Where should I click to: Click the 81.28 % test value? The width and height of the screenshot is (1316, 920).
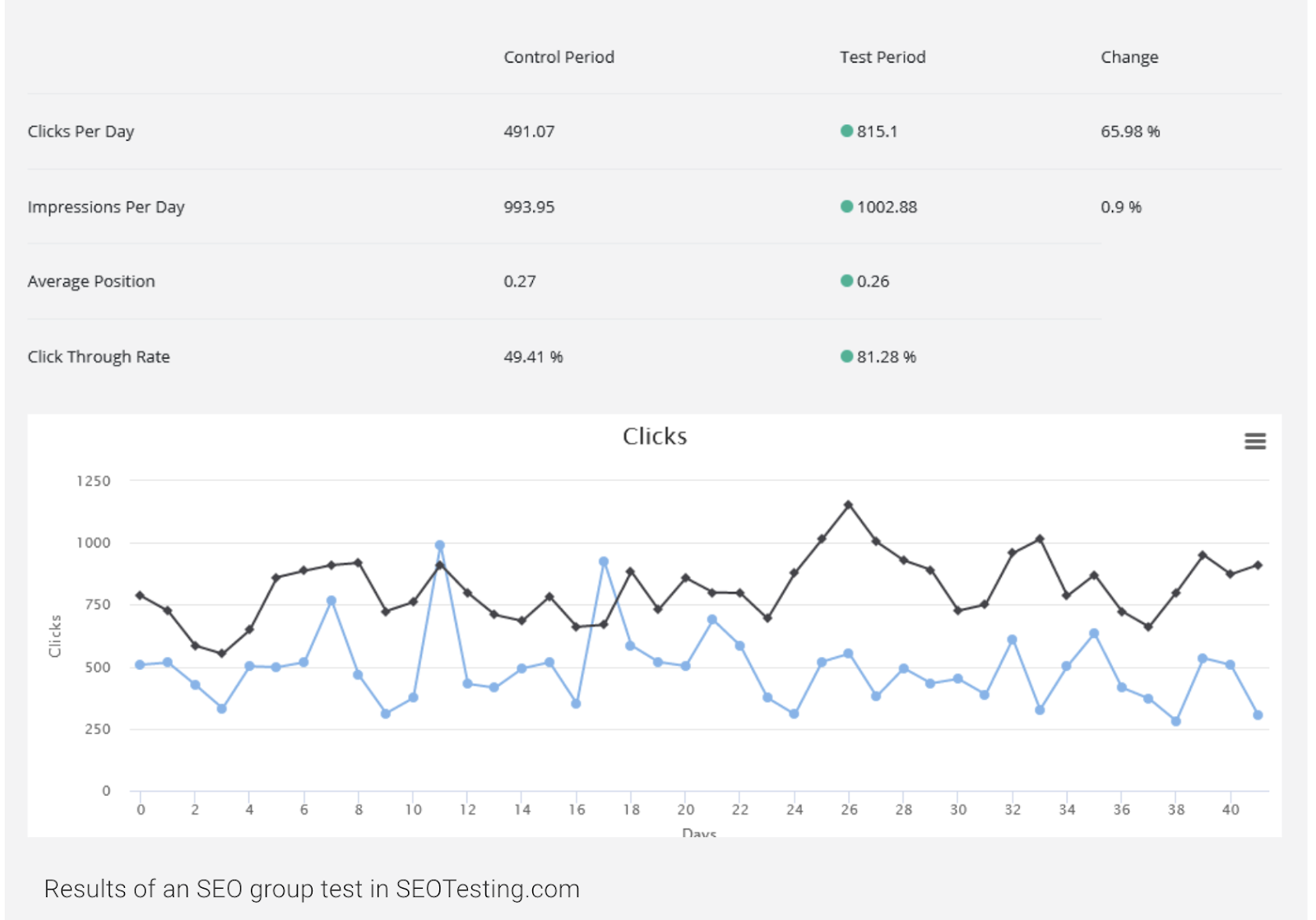(887, 357)
